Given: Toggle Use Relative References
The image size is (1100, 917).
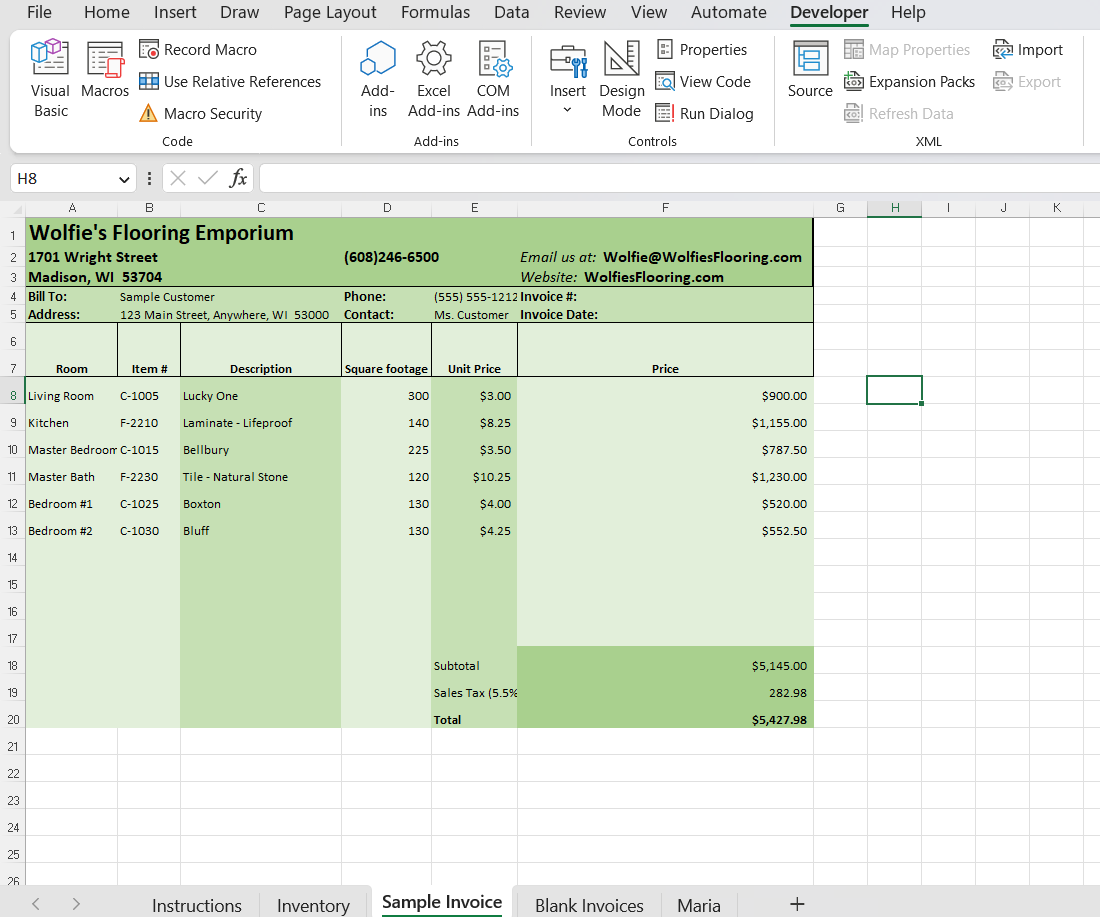Looking at the screenshot, I should point(229,81).
